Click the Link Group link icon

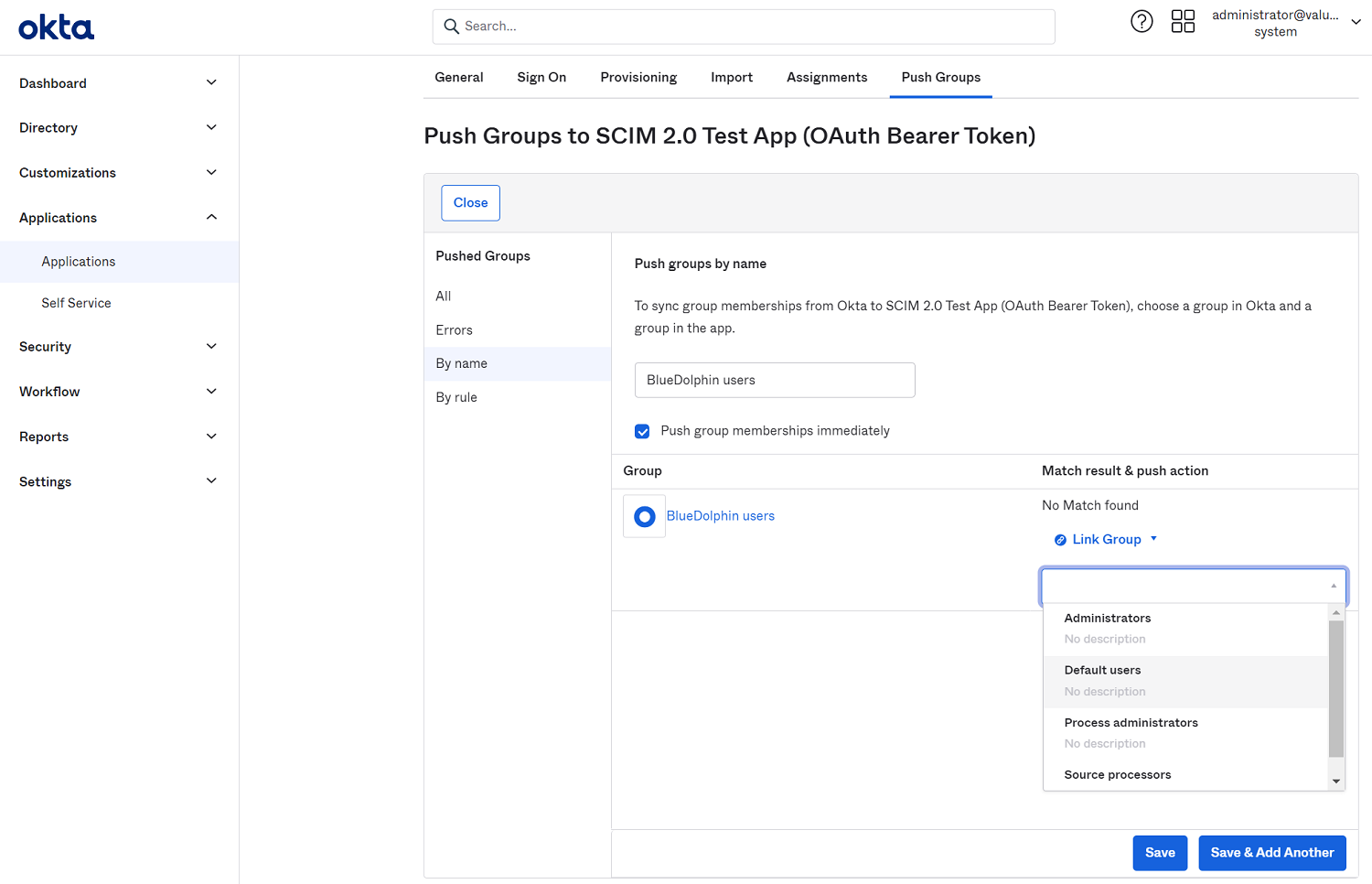click(x=1060, y=540)
